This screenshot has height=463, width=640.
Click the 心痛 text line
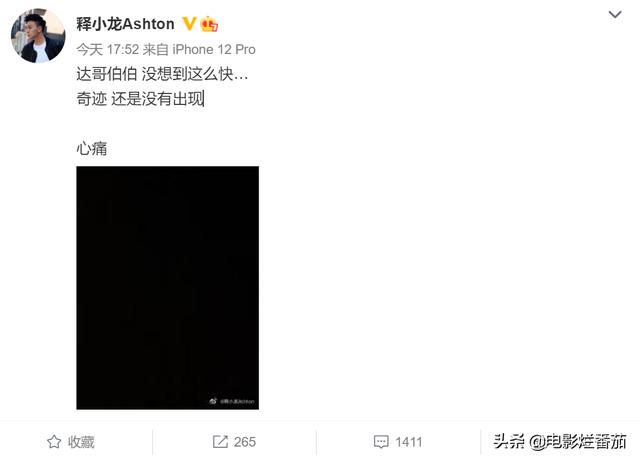click(92, 149)
